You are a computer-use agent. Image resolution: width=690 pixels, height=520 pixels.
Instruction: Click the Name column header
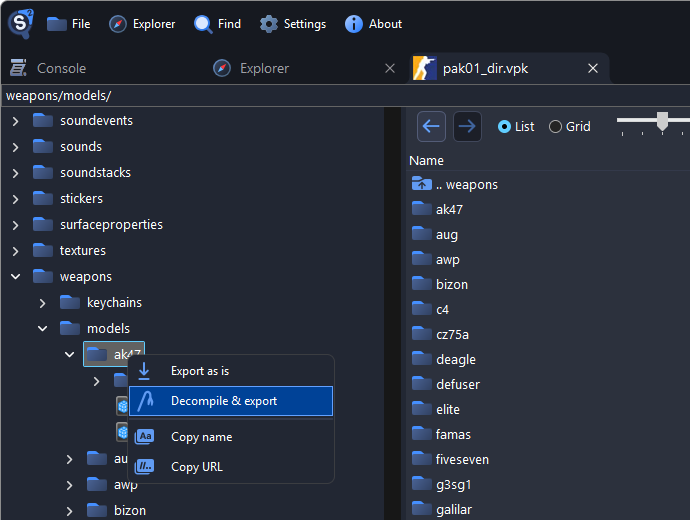[426, 161]
